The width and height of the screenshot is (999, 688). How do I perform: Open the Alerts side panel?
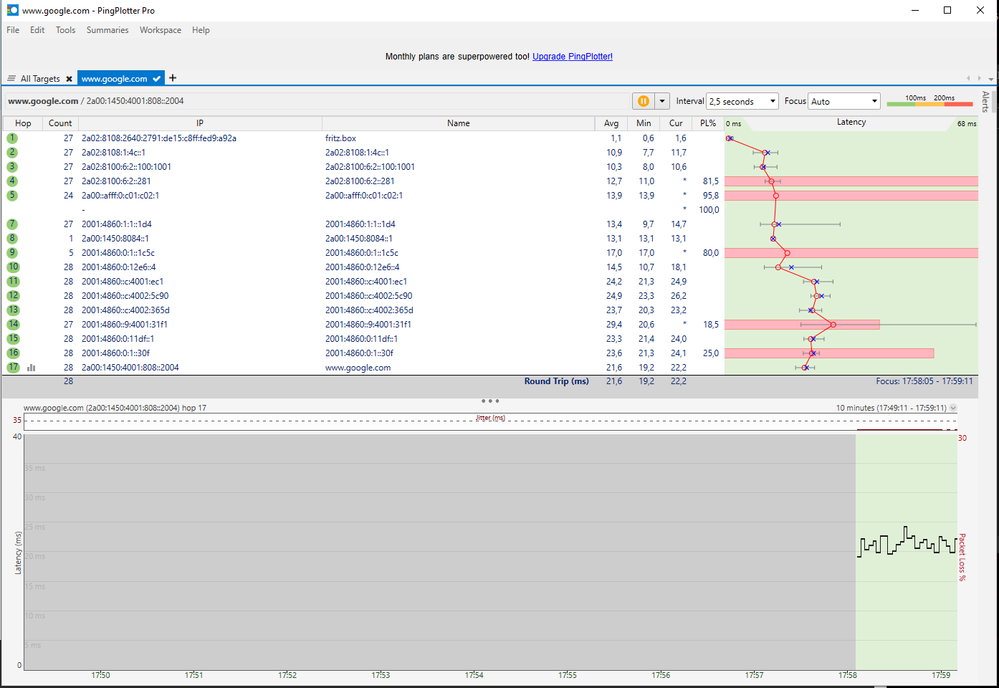tap(985, 101)
